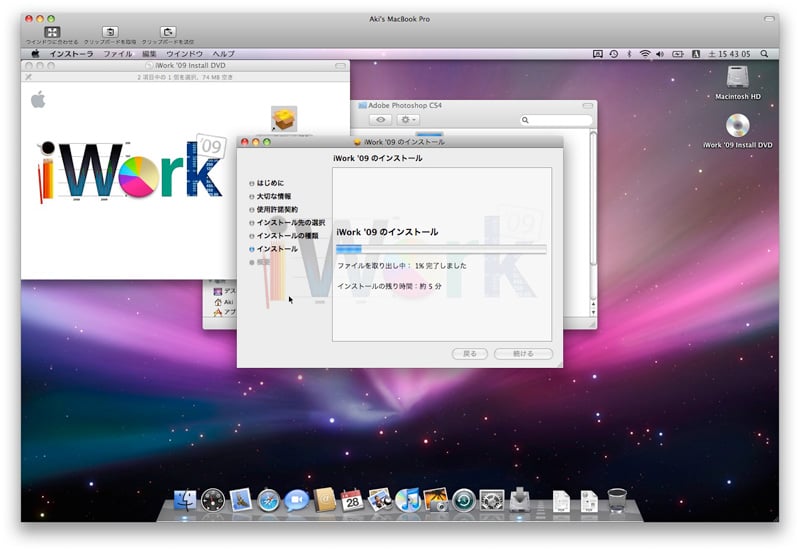Open Dashboard from the dock
This screenshot has width=800, height=551.
213,500
